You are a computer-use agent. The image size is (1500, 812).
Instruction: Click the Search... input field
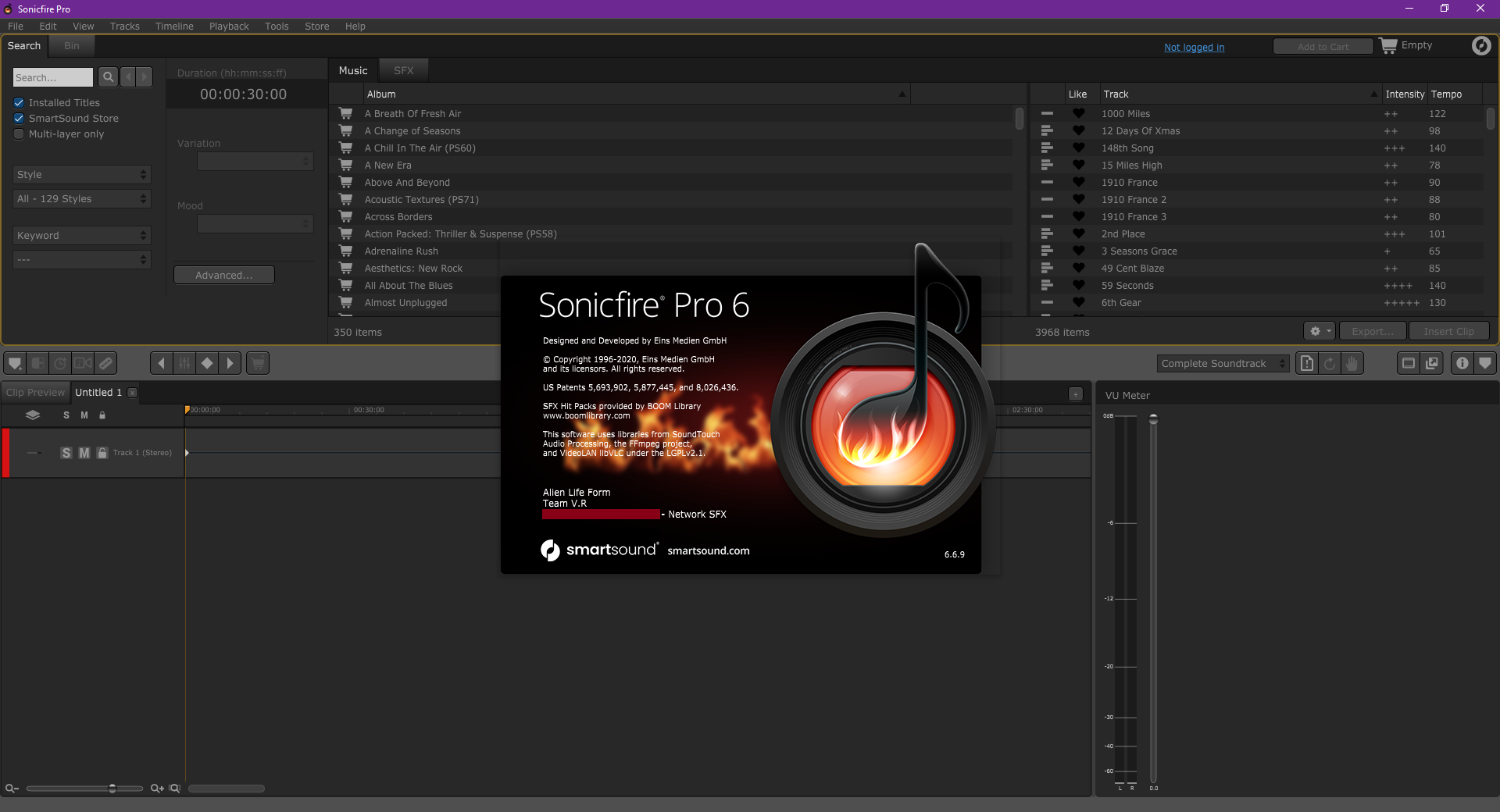[53, 77]
